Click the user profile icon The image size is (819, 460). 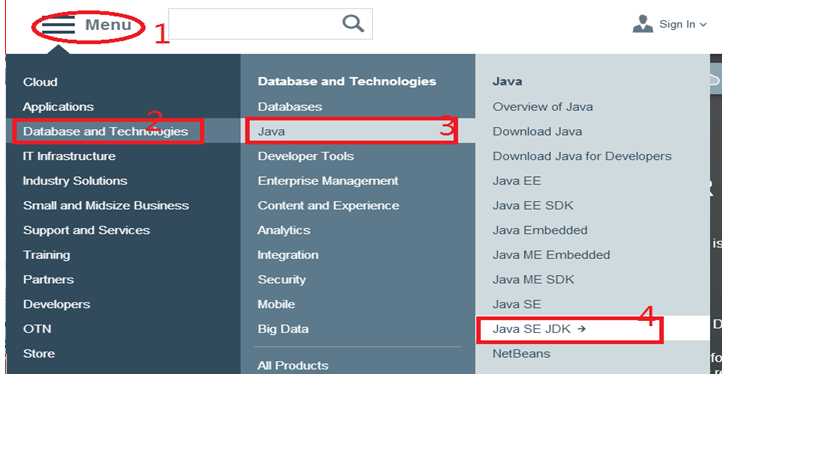(x=642, y=24)
